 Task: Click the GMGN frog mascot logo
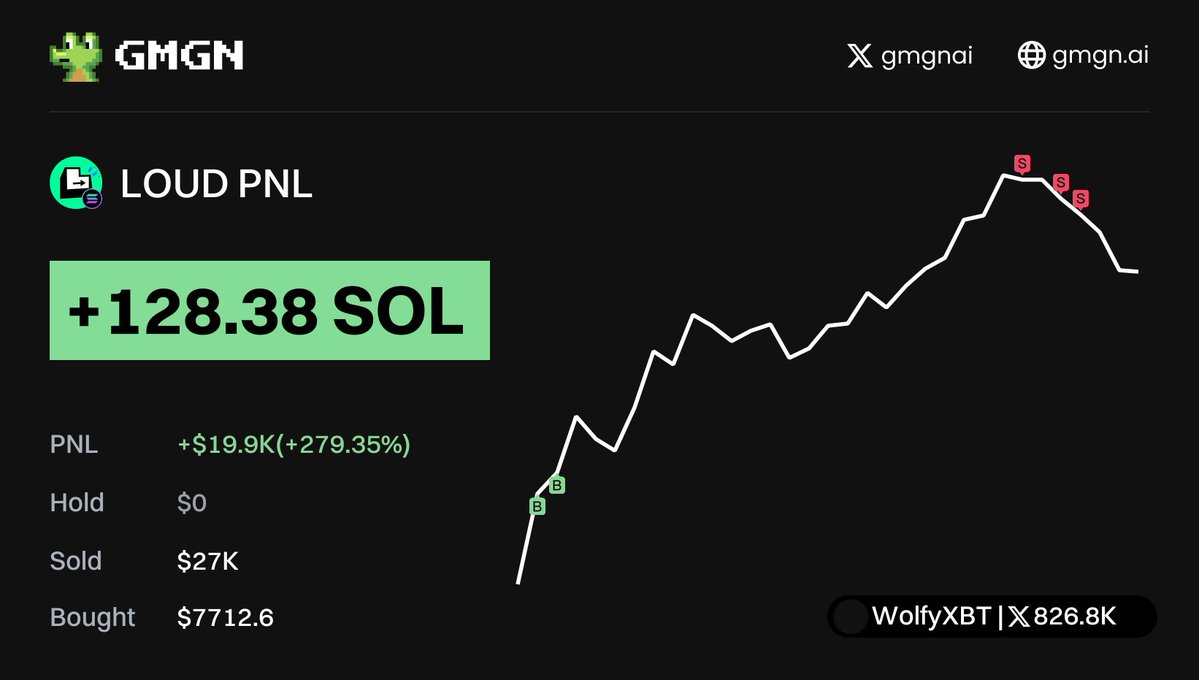click(76, 56)
